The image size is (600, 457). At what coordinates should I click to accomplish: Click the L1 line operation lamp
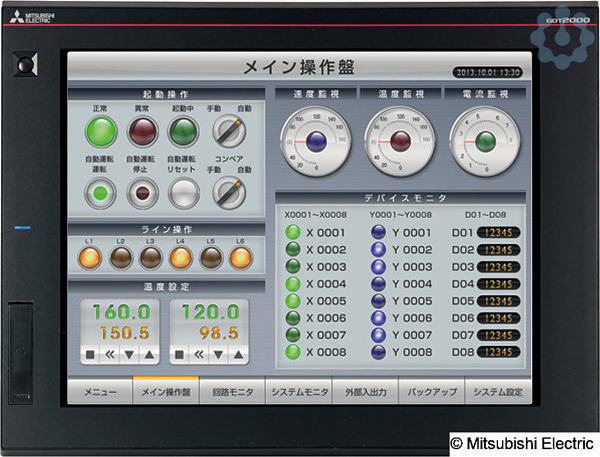pyautogui.click(x=91, y=257)
